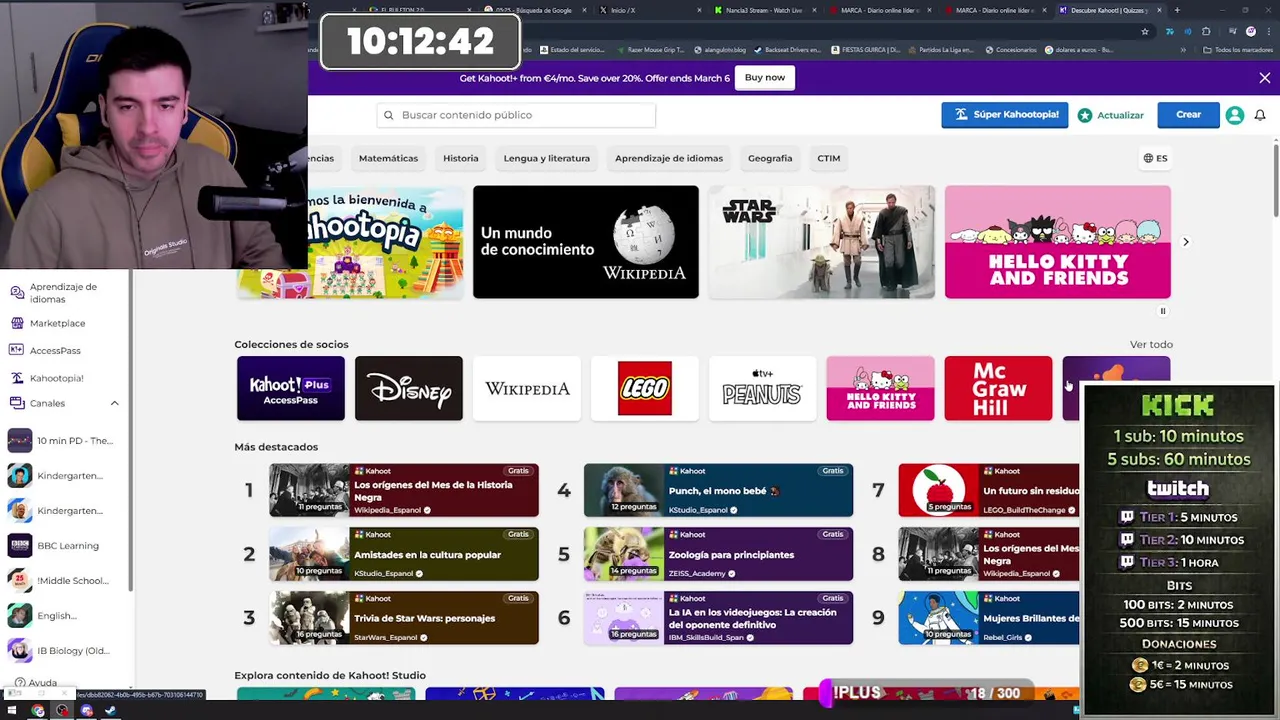Open Los orígenes del Mes kahoot ranked 1

click(404, 491)
